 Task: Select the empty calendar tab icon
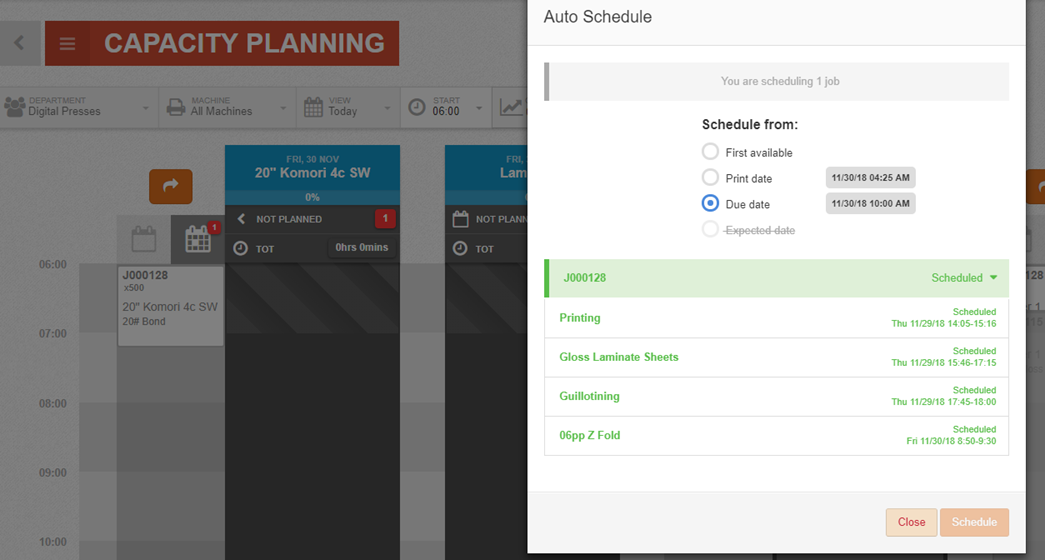coord(144,239)
